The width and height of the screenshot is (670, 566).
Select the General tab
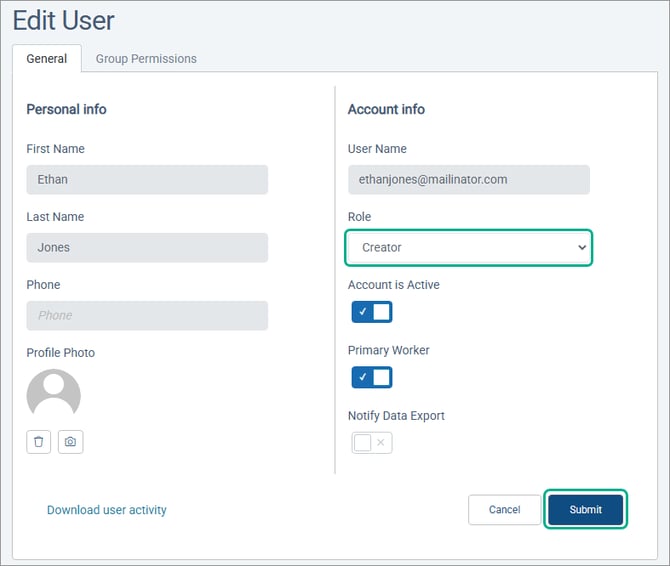47,59
